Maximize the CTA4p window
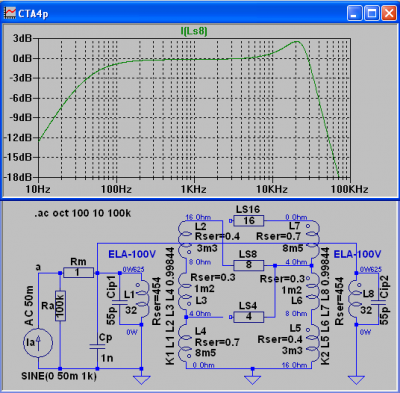 tap(372, 13)
